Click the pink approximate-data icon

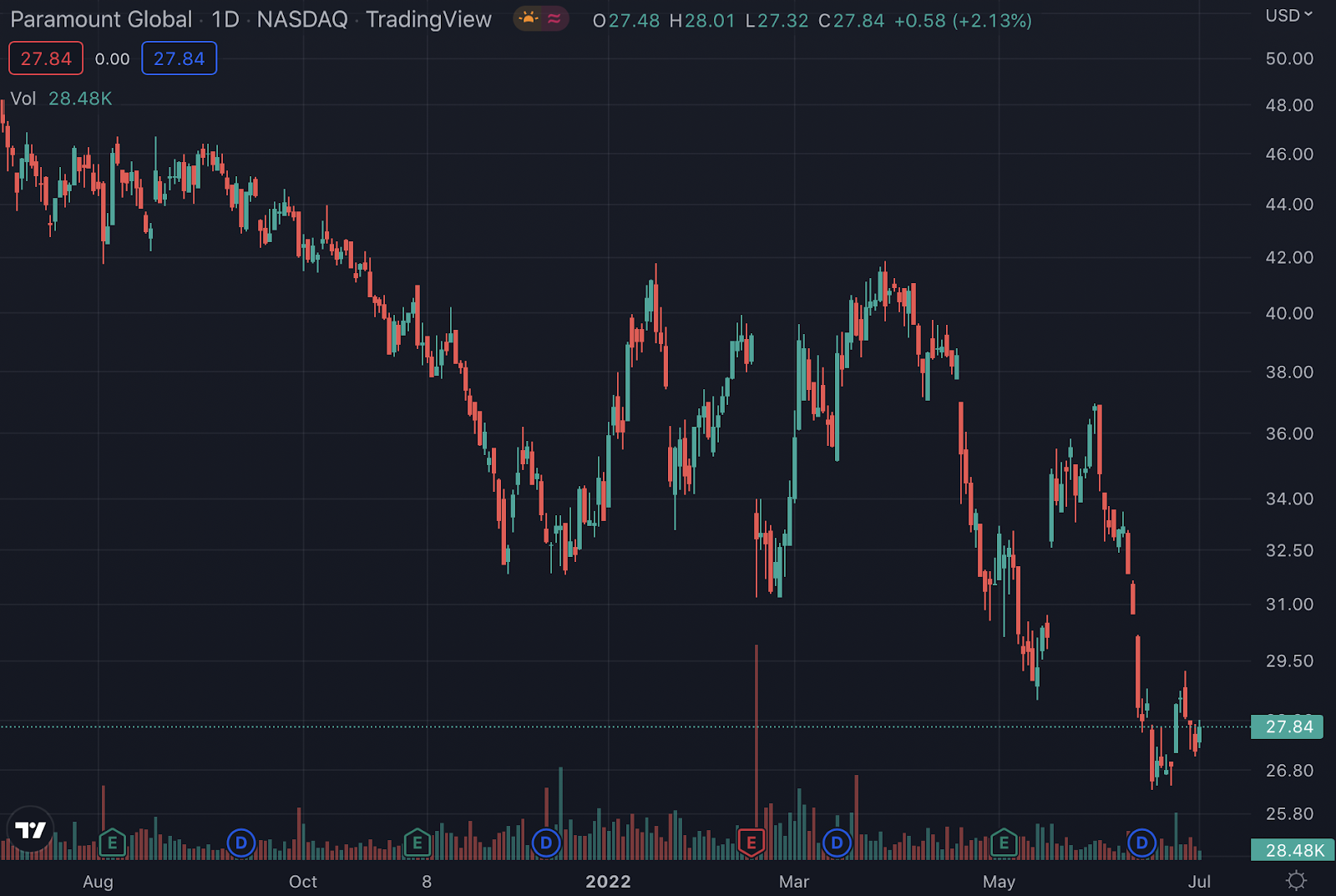pos(554,18)
